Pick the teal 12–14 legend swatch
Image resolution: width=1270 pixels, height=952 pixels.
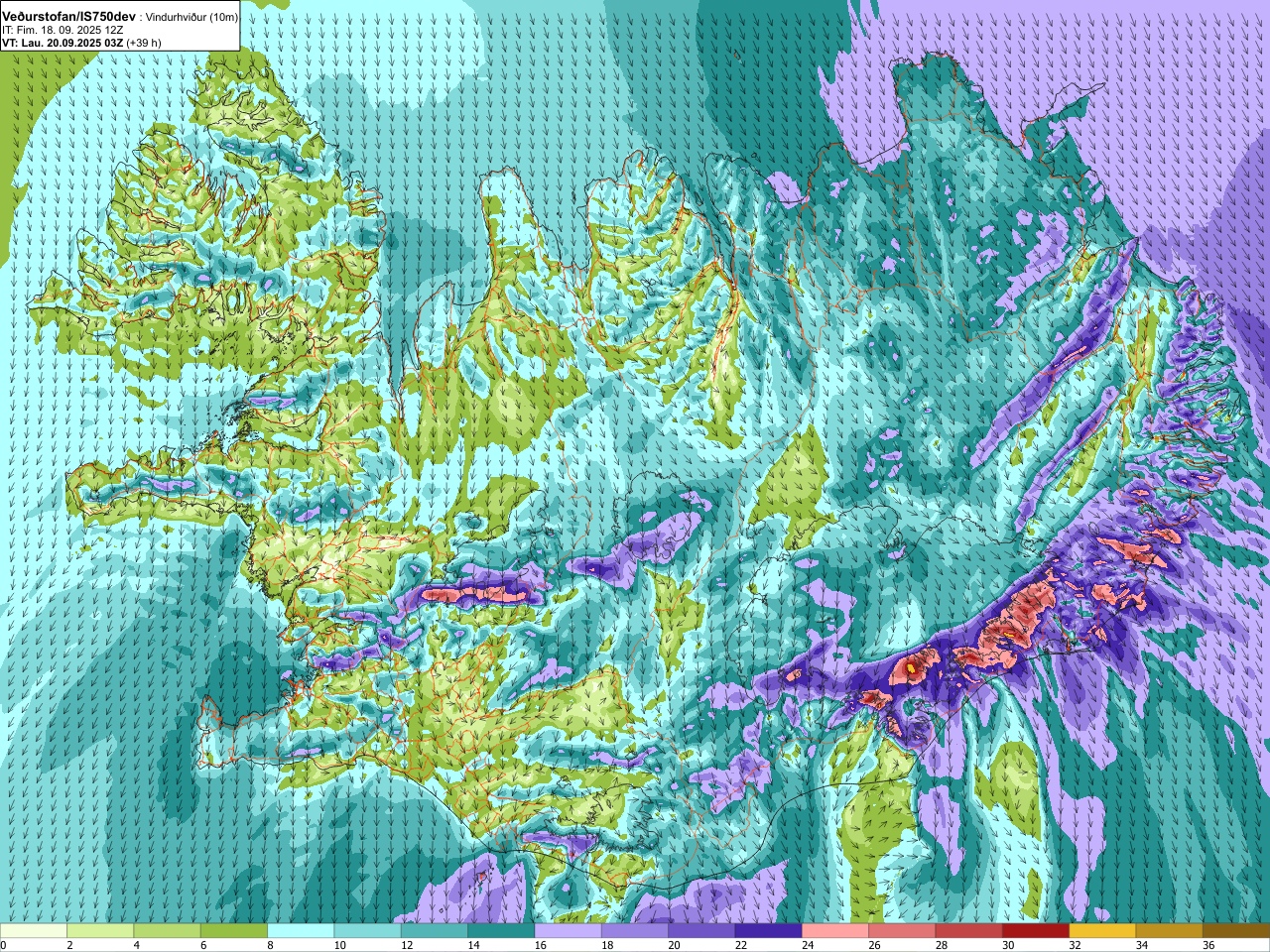click(x=435, y=931)
